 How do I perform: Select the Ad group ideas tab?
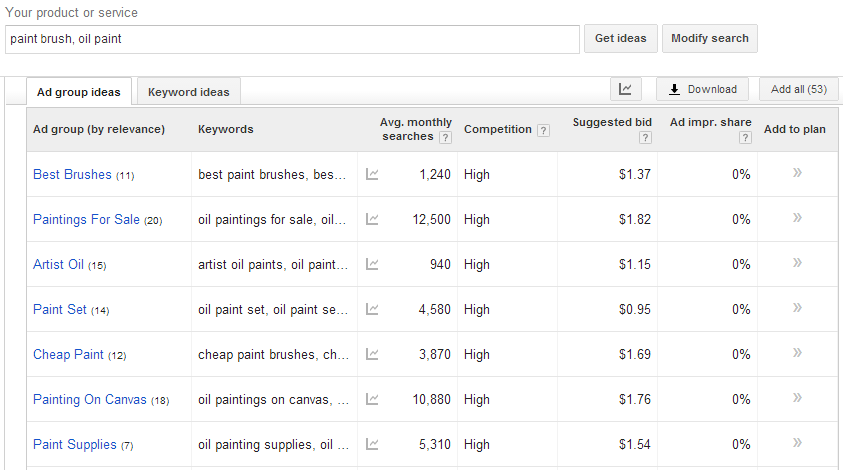click(78, 92)
